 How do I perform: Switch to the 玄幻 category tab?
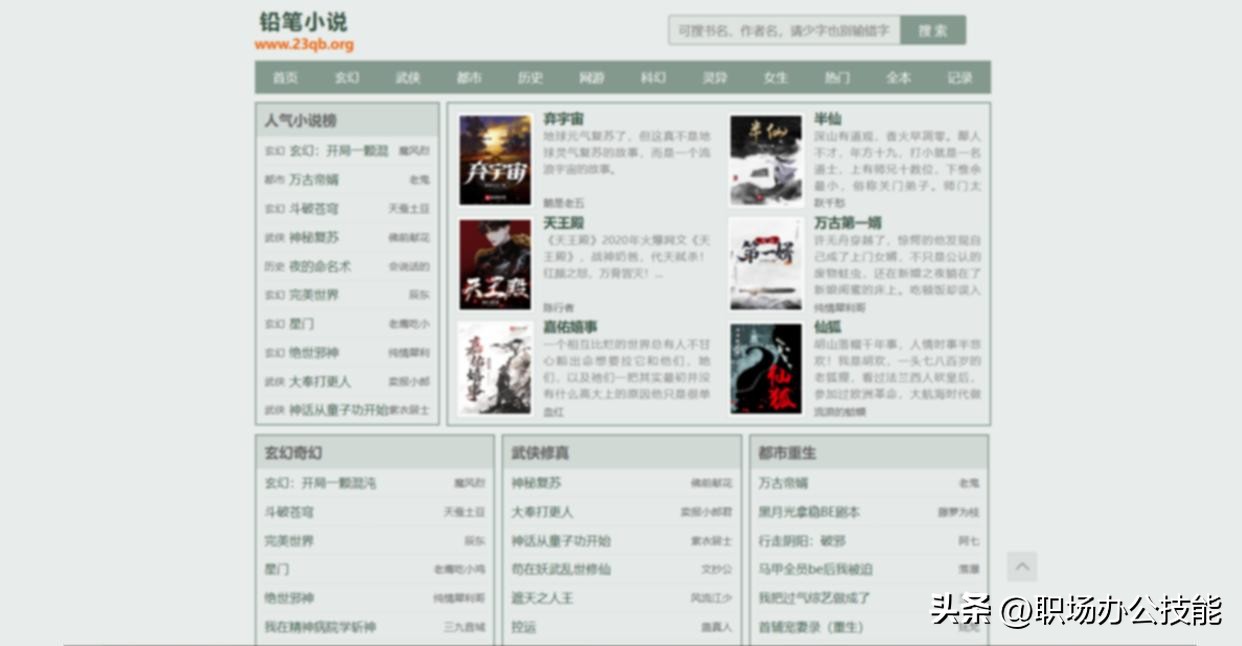coord(346,76)
